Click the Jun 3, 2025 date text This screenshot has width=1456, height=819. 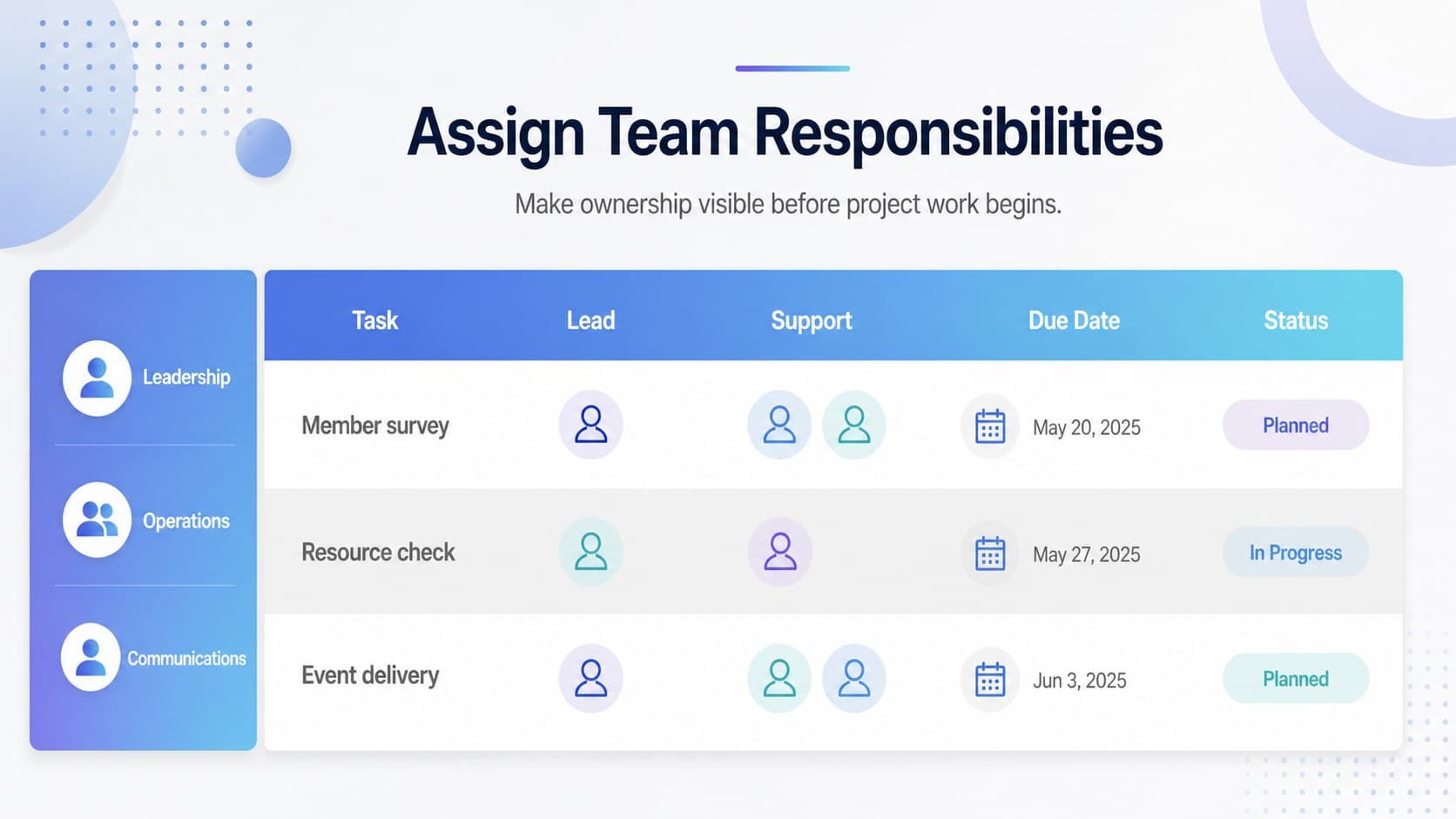click(1079, 681)
